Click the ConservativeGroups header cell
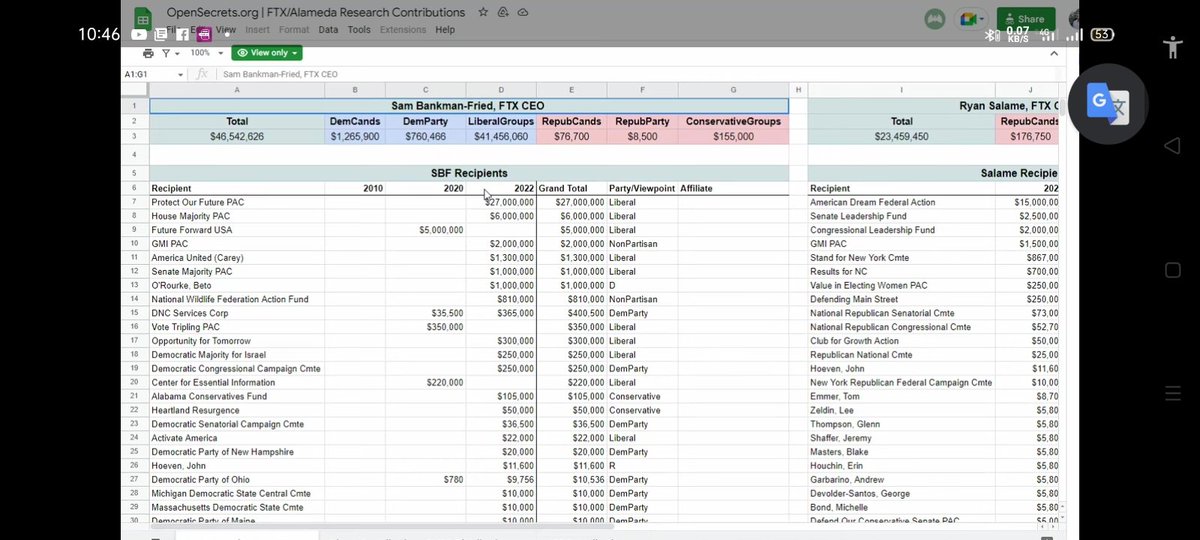The height and width of the screenshot is (540, 1200). coord(733,121)
